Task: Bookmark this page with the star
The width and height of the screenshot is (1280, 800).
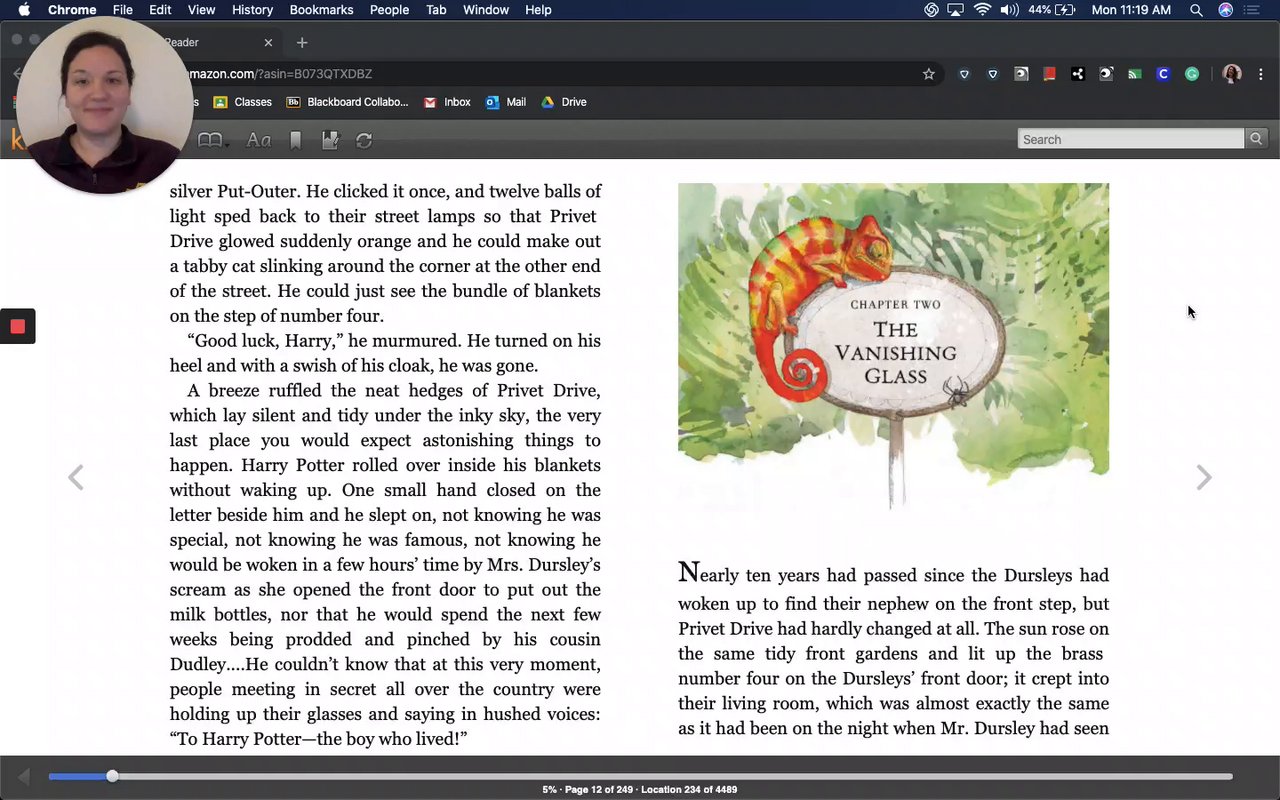Action: click(928, 74)
